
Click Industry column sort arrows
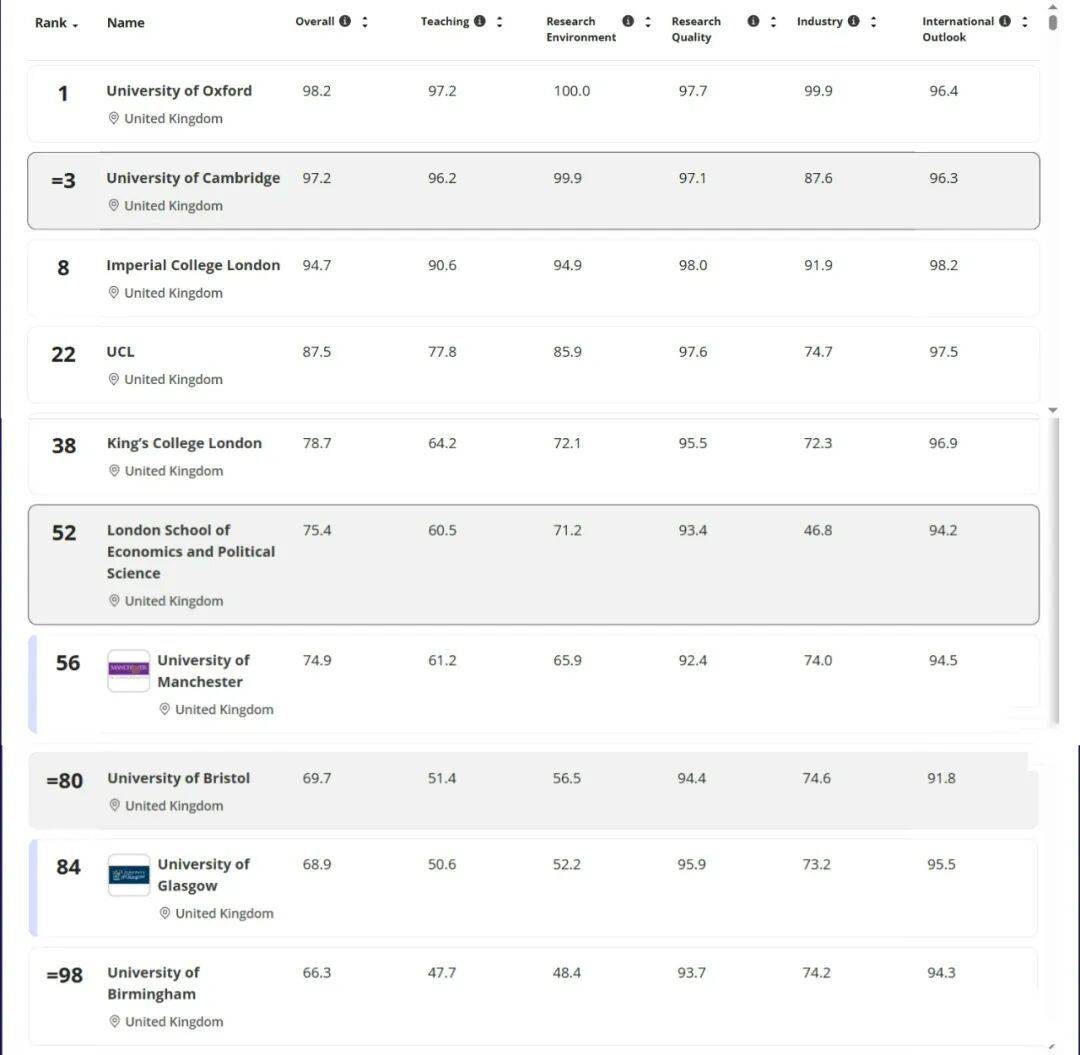[873, 21]
